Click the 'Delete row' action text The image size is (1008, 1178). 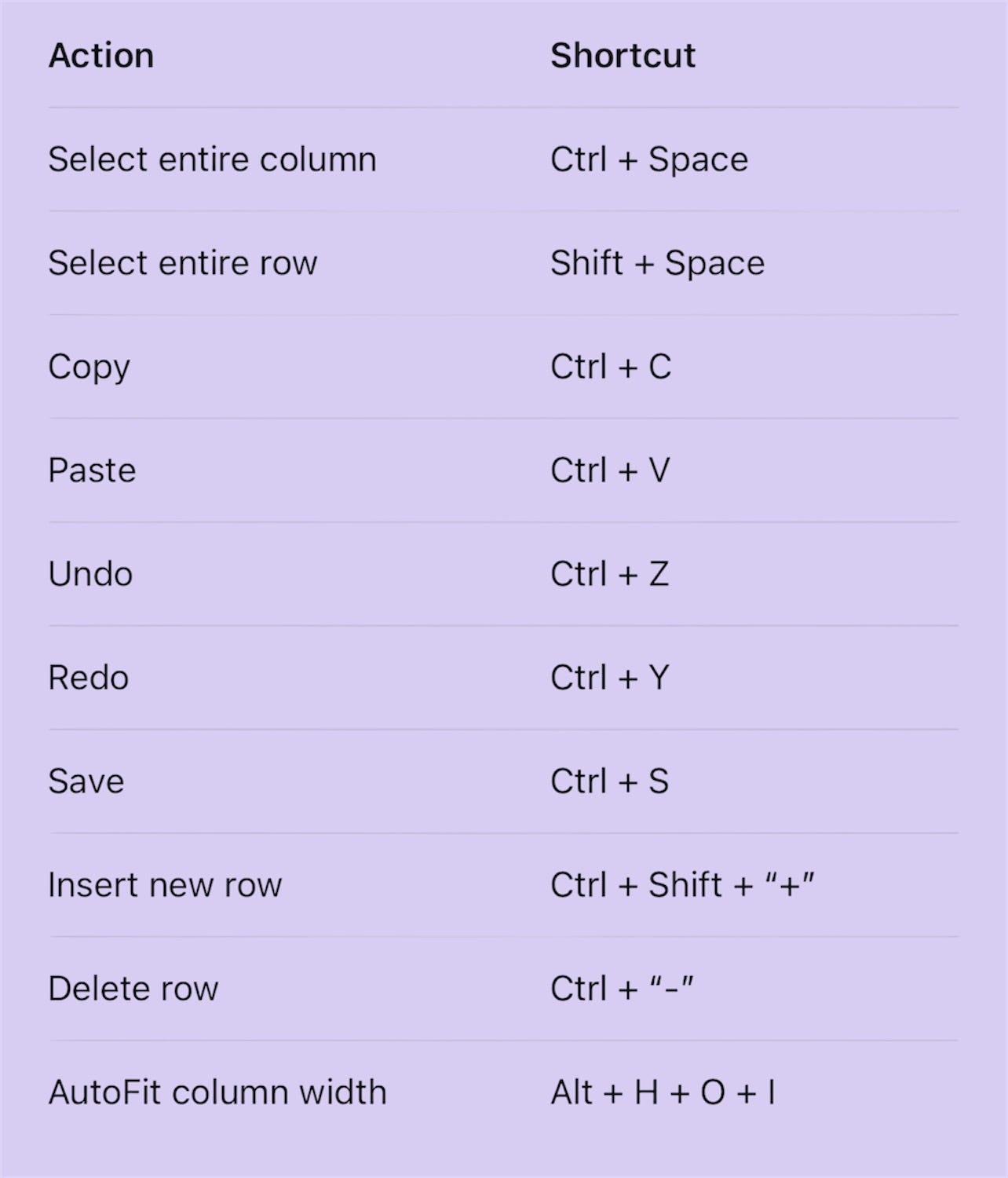133,989
